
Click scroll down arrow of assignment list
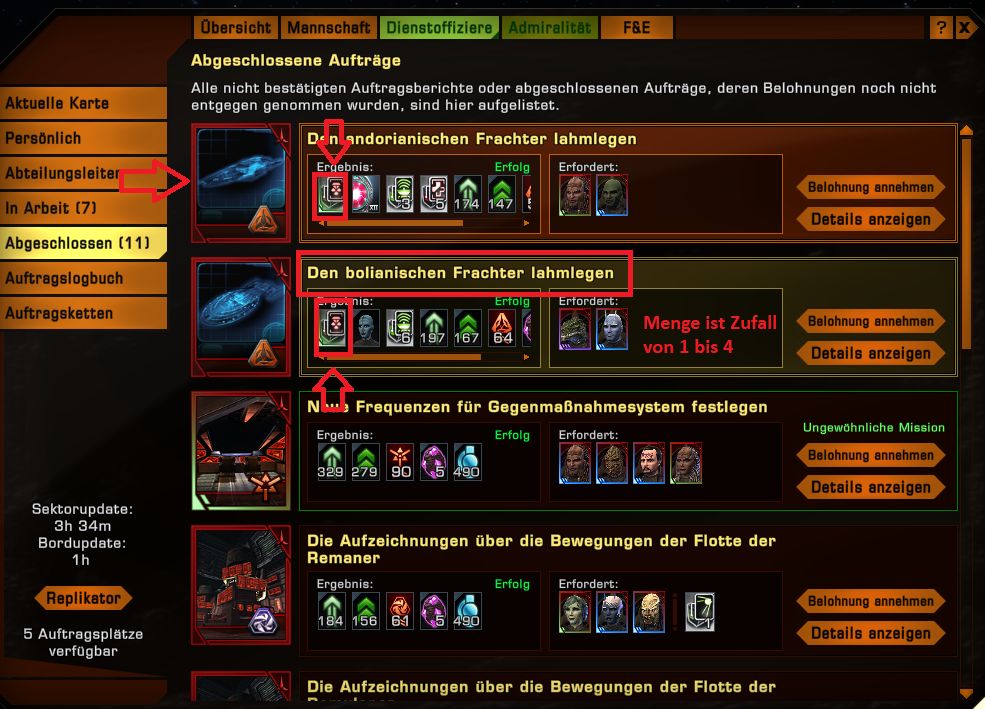coord(966,693)
